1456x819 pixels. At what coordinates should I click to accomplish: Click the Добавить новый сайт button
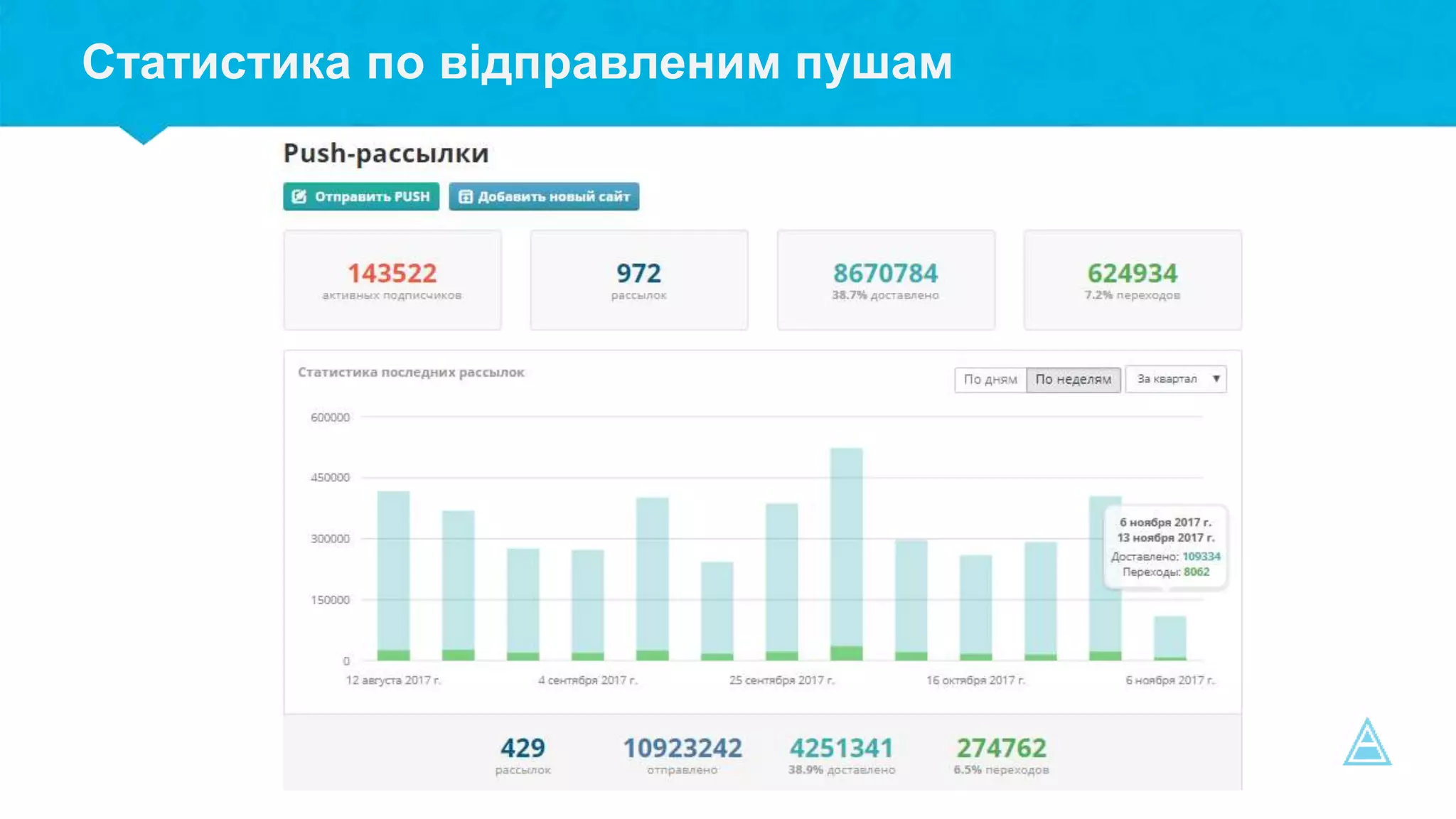544,196
